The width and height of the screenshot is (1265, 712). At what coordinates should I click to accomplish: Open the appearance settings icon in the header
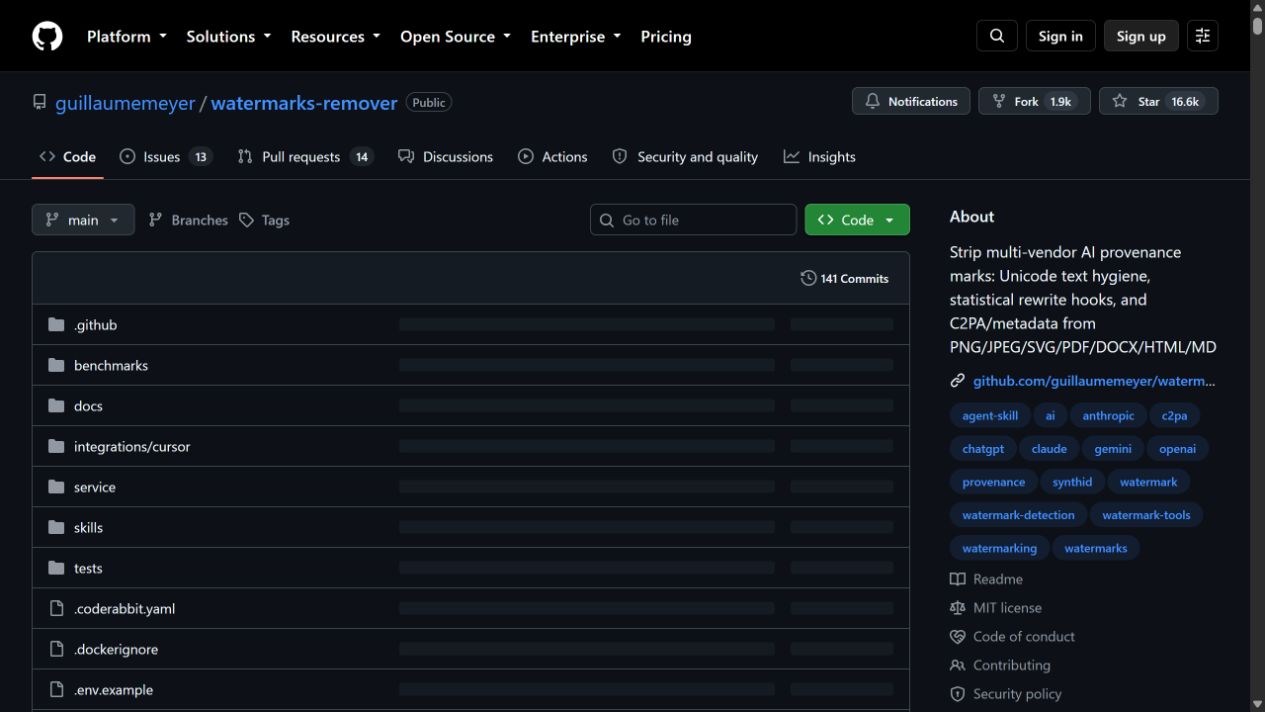click(1203, 36)
